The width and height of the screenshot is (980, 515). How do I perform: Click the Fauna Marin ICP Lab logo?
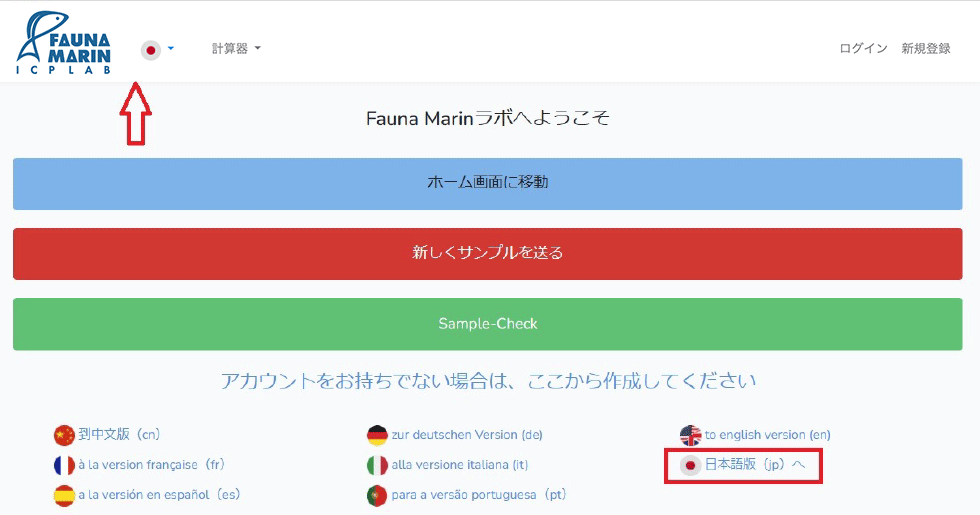tap(64, 44)
